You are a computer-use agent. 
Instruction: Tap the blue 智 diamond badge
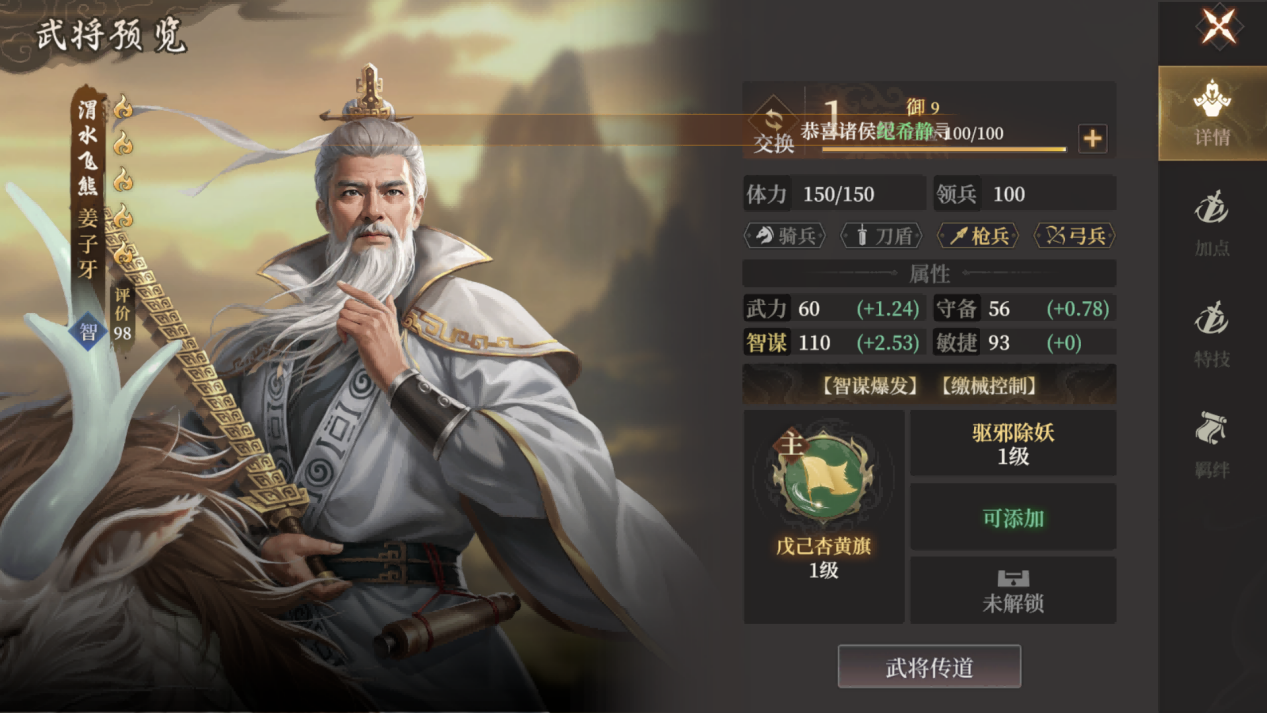pyautogui.click(x=88, y=331)
